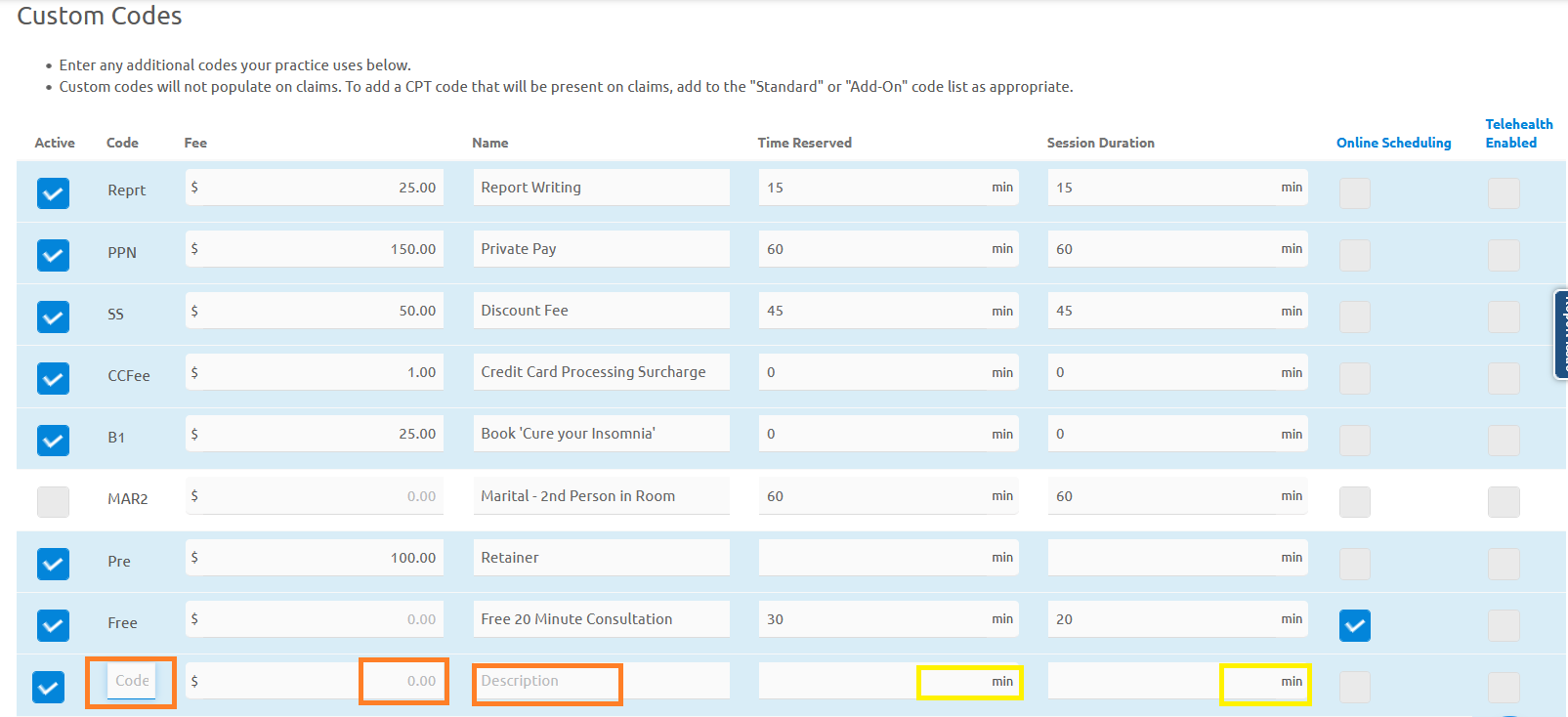The height and width of the screenshot is (717, 1568).
Task: Enable Online Scheduling for Private Pay
Action: point(1354,255)
